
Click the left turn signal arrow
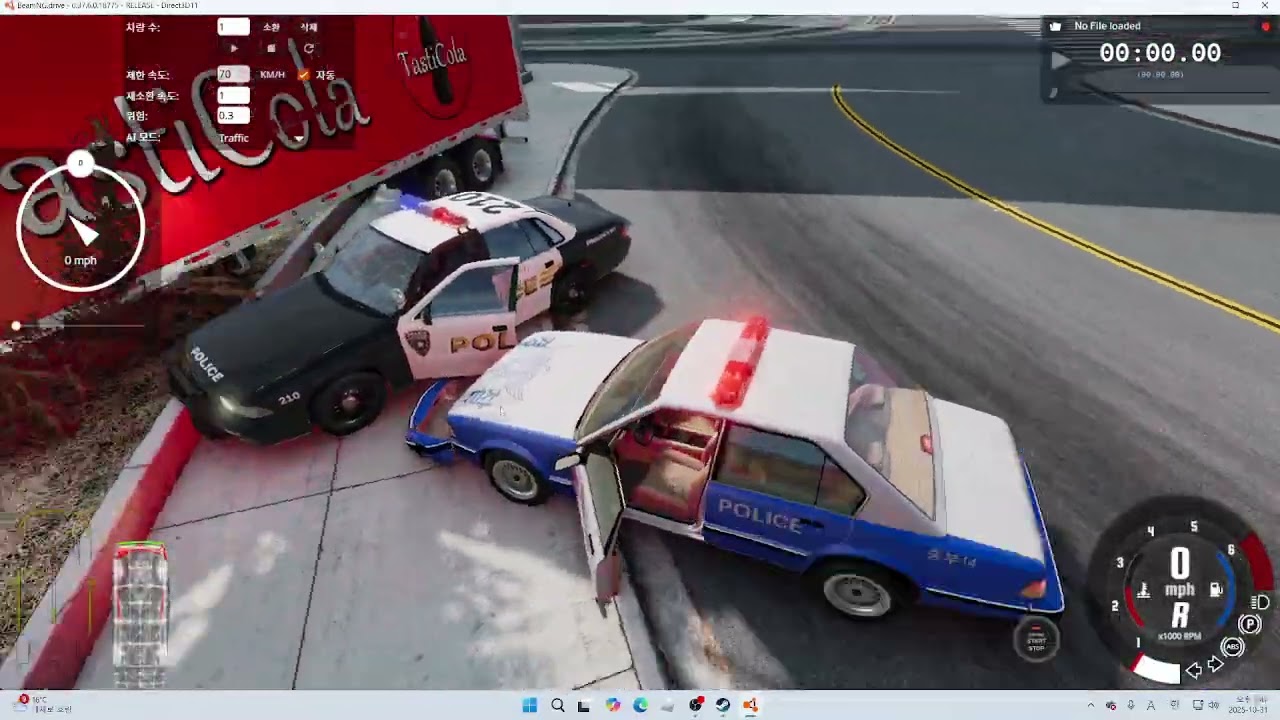(x=1194, y=671)
